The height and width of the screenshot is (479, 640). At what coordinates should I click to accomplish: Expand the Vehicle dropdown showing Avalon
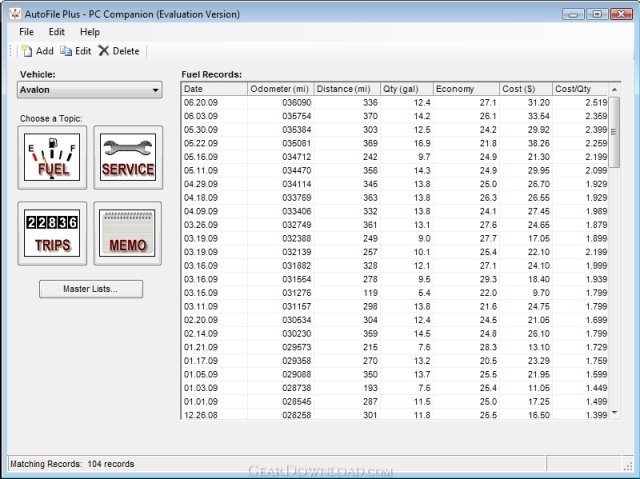[90, 90]
